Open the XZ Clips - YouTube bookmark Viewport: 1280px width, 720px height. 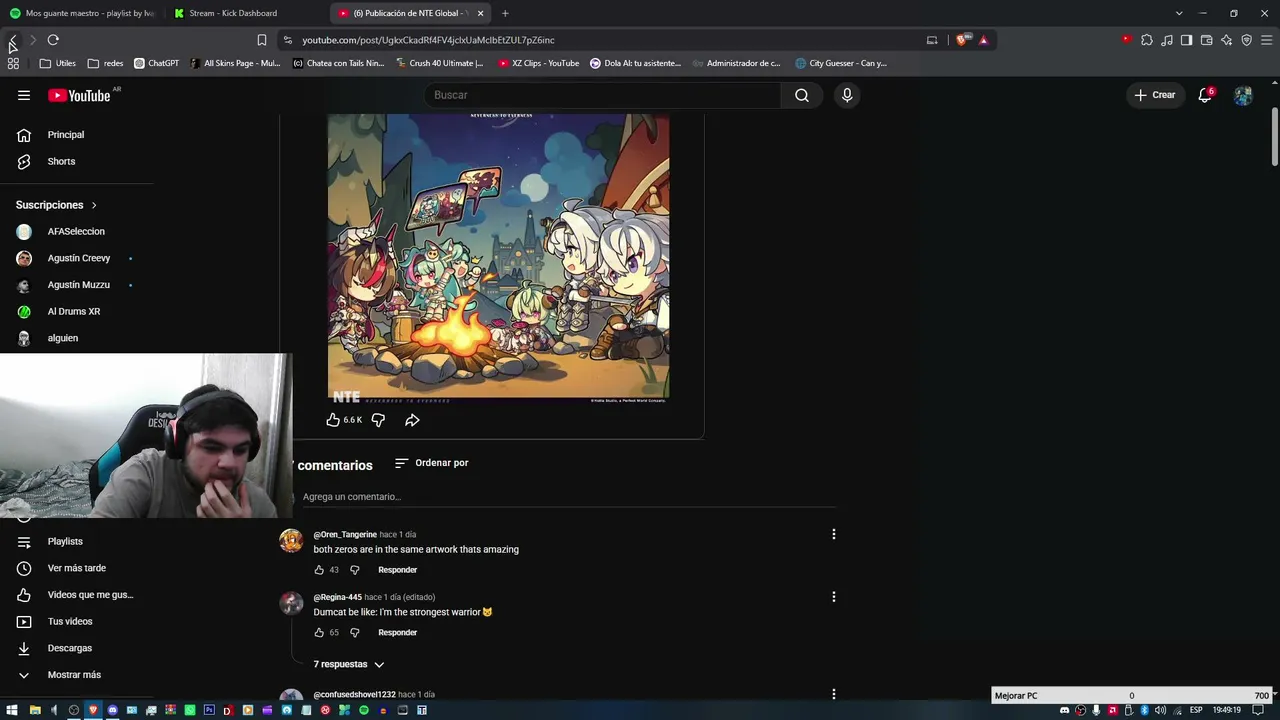click(538, 63)
